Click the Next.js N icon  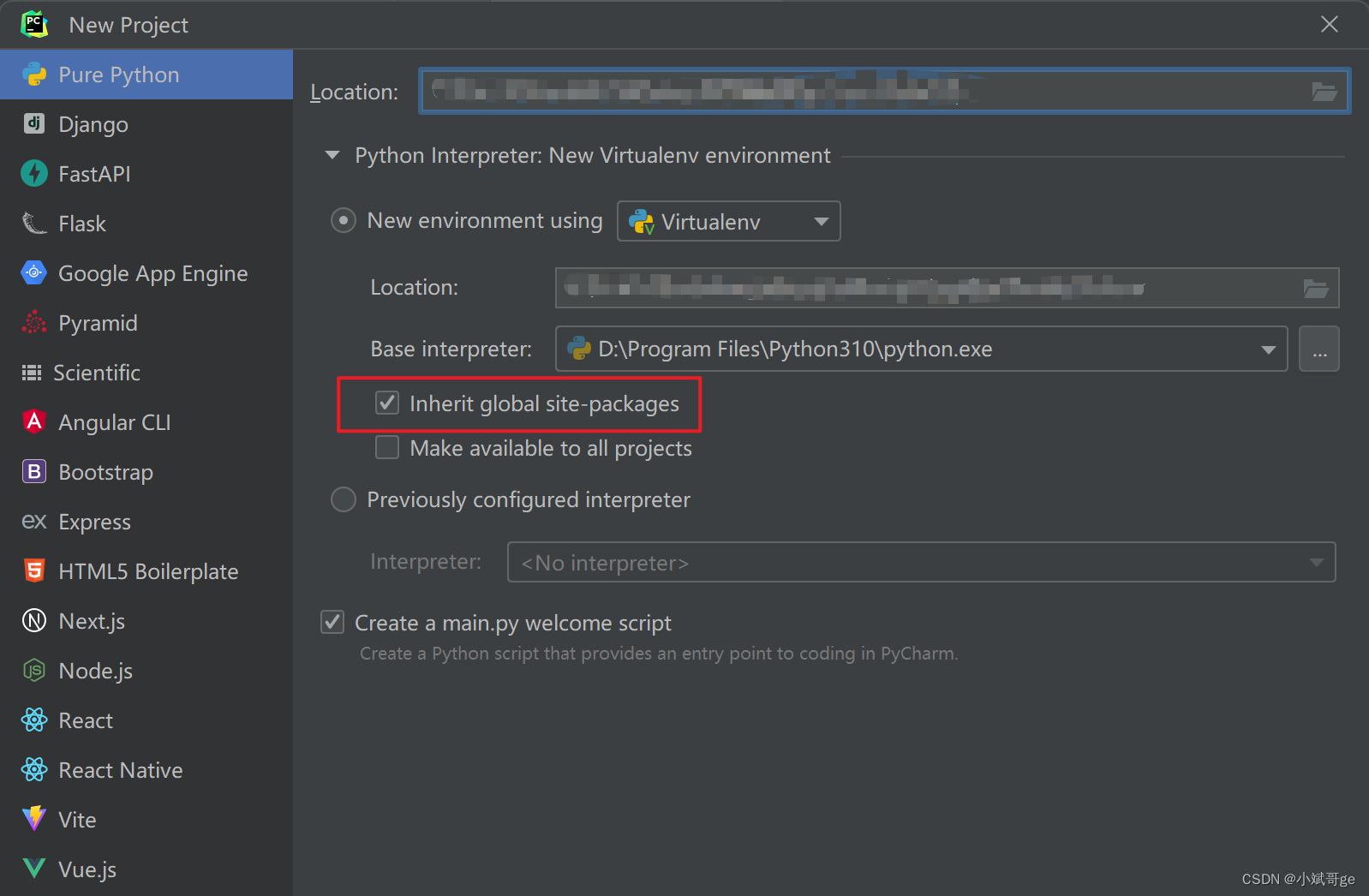34,620
